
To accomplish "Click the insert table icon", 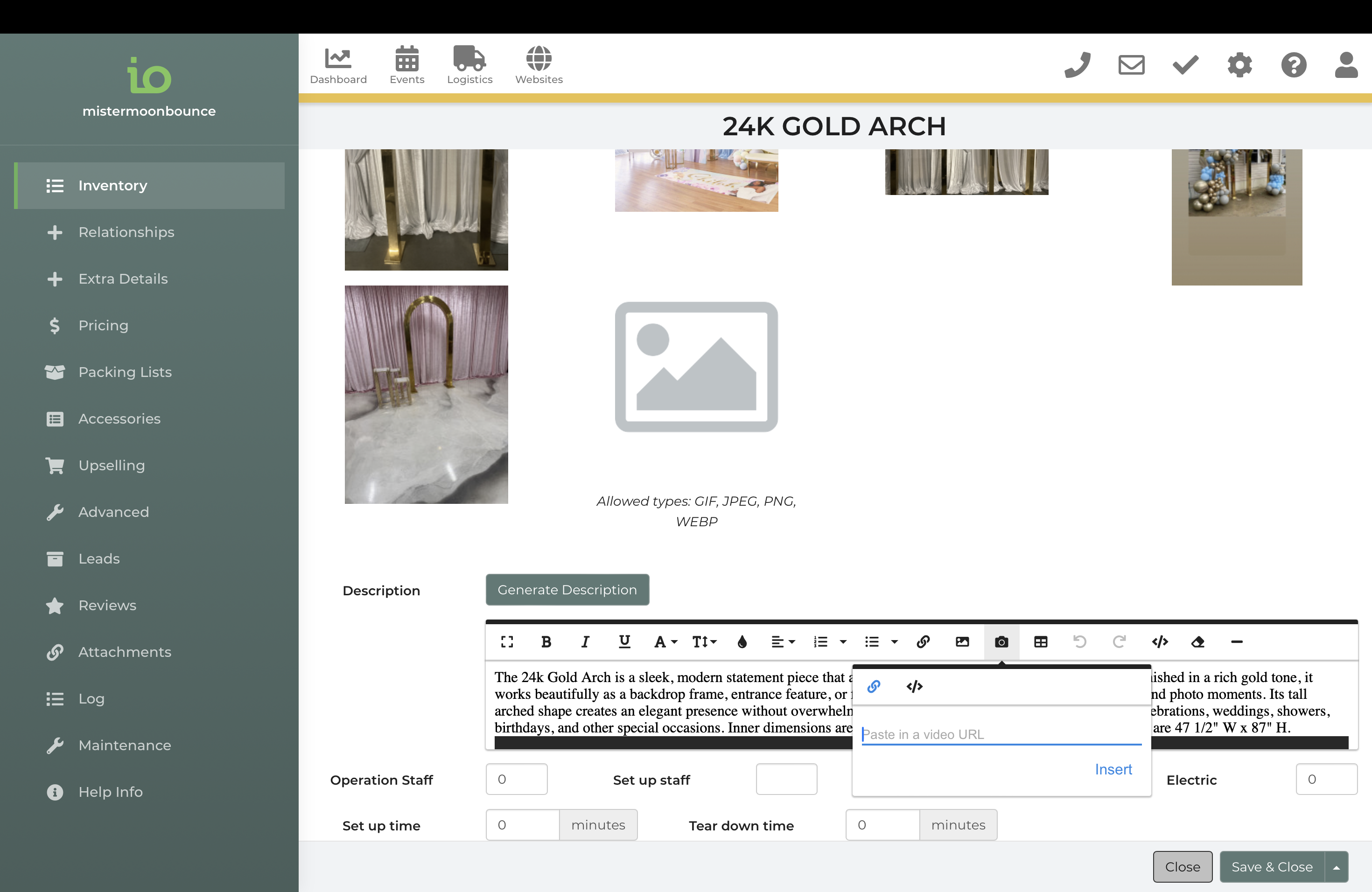I will 1041,641.
